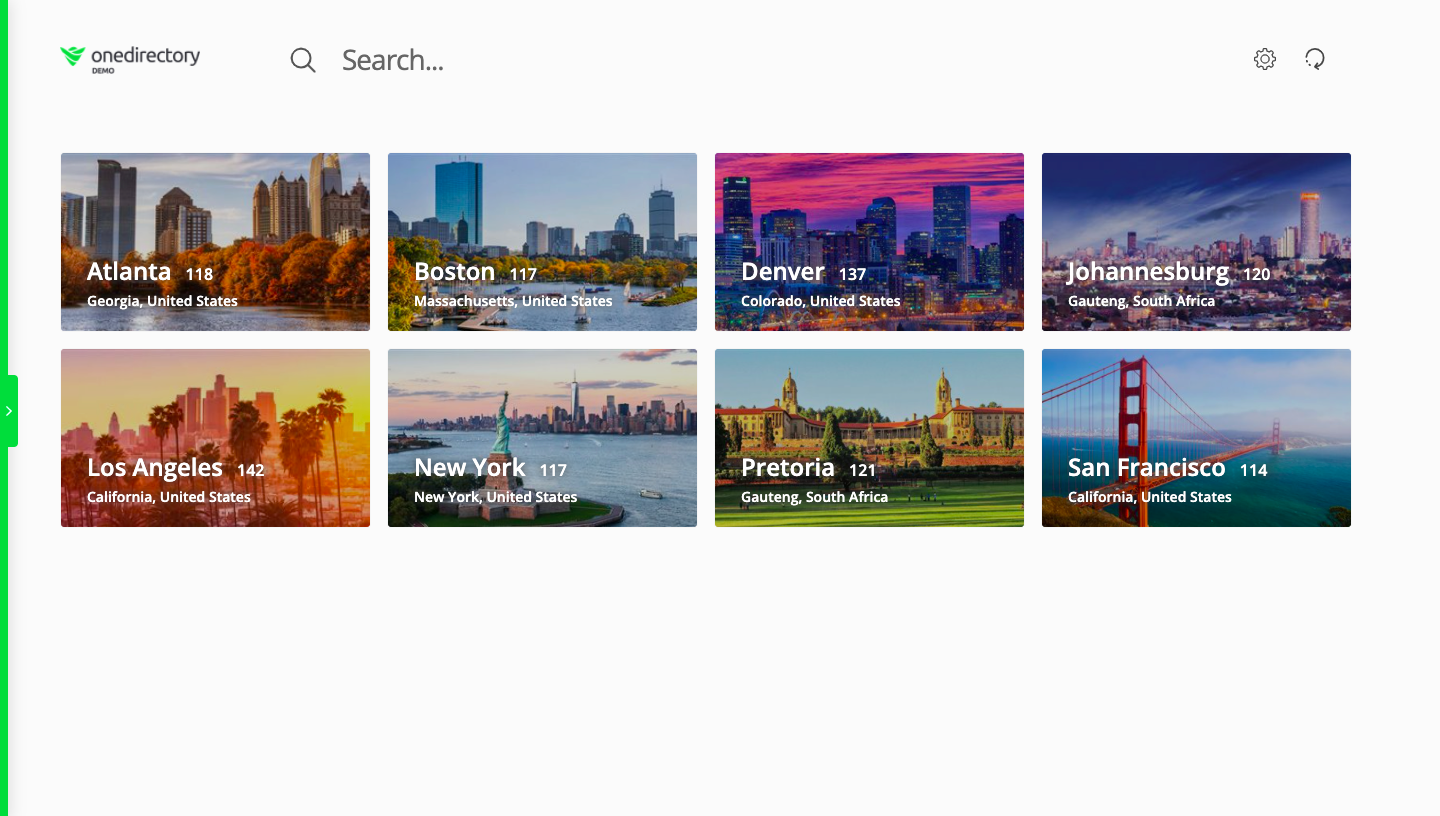Viewport: 1440px width, 816px height.
Task: Click the count 118 next to Atlanta
Action: [x=199, y=274]
